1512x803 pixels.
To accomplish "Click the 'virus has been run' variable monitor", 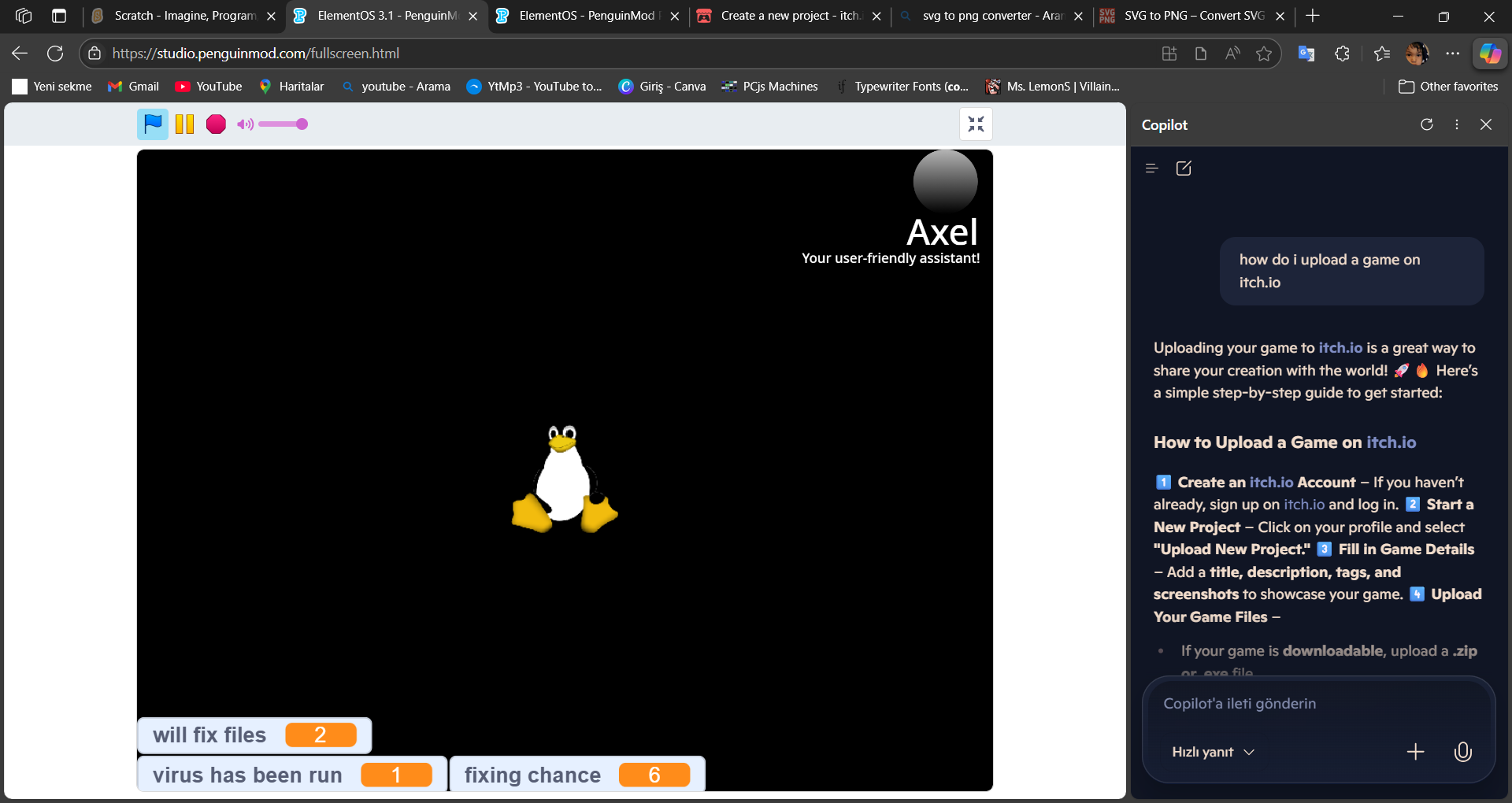I will [292, 775].
